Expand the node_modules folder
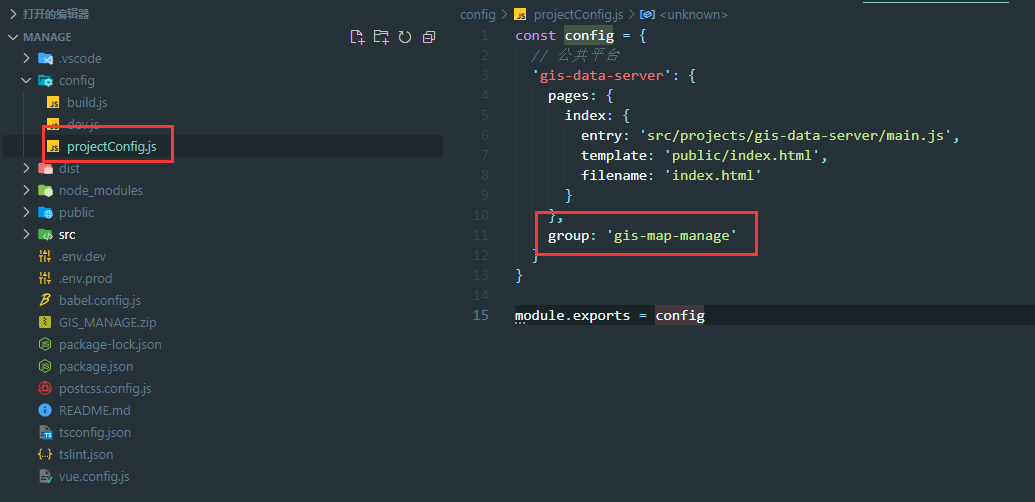This screenshot has height=502, width=1035. click(x=27, y=190)
